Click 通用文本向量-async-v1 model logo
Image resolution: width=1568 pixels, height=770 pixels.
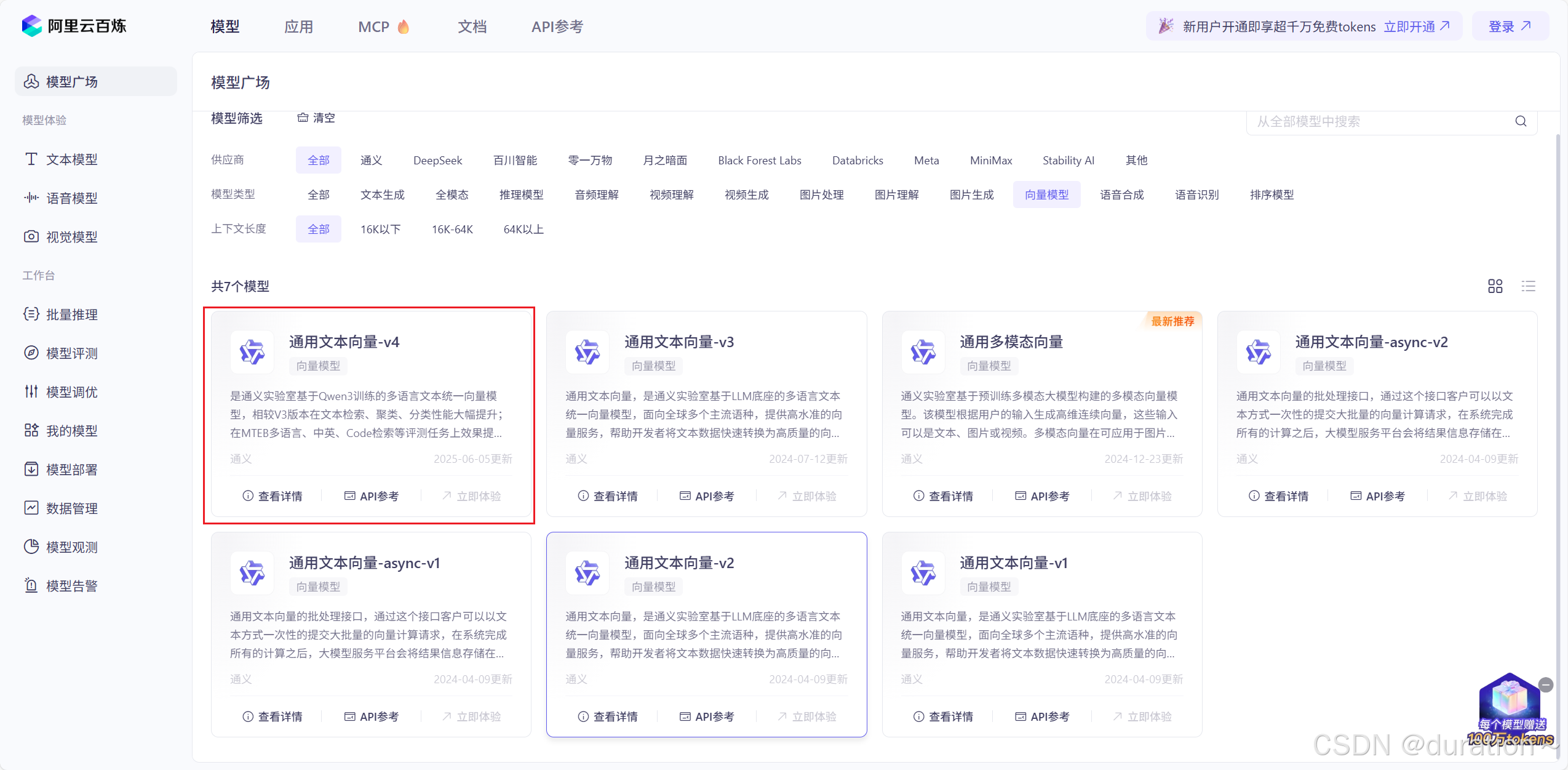(x=252, y=573)
